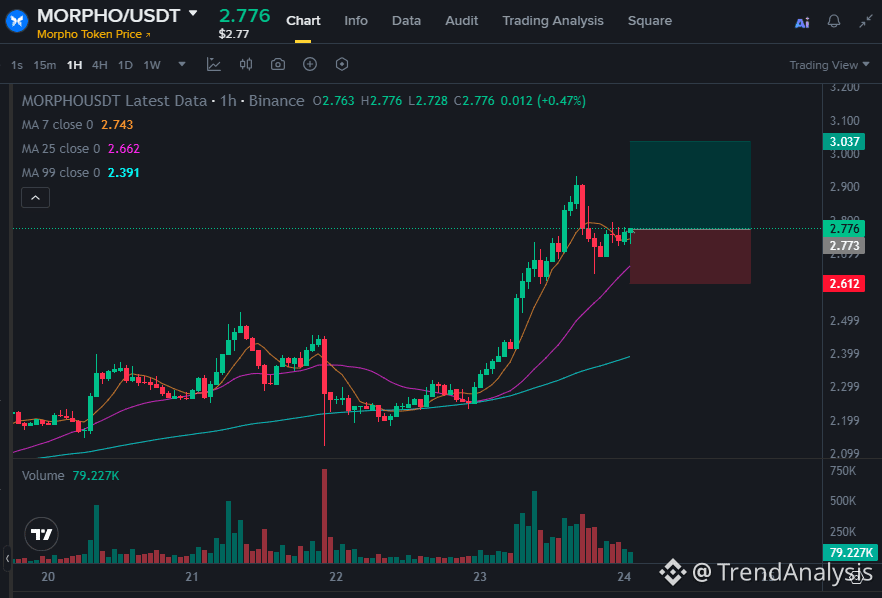Viewport: 882px width, 598px height.
Task: Click the MA 25 close indicator label
Action: [61, 149]
